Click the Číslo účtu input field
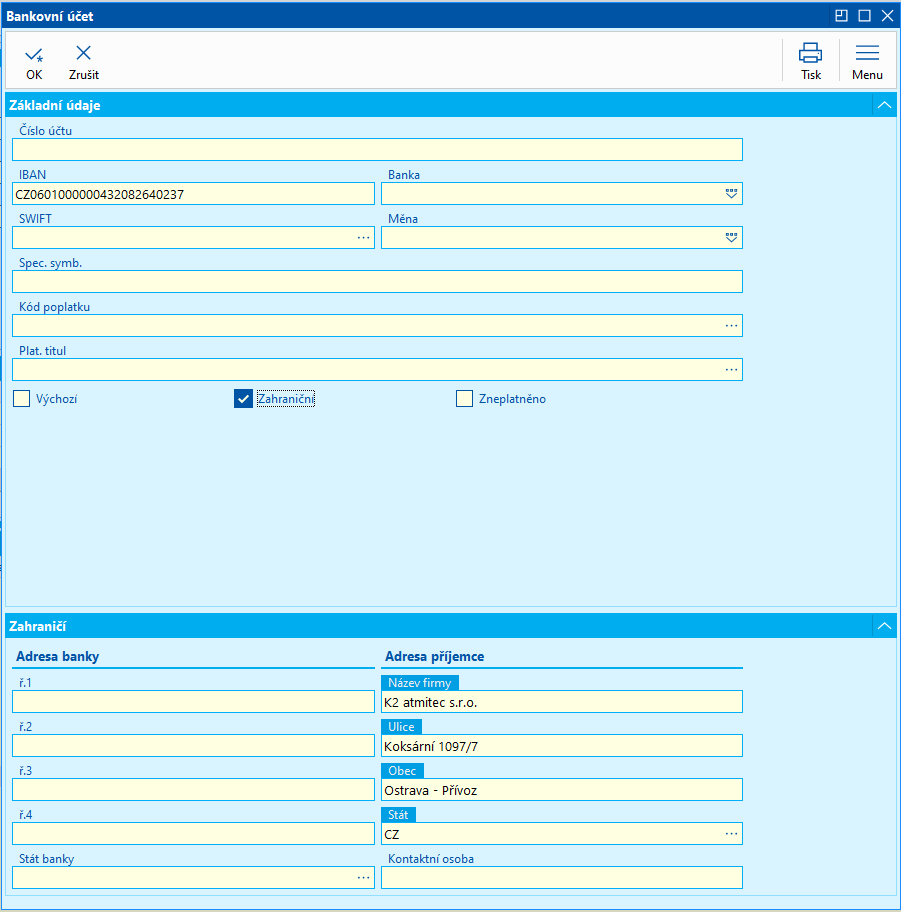Image resolution: width=901 pixels, height=912 pixels. pos(377,150)
